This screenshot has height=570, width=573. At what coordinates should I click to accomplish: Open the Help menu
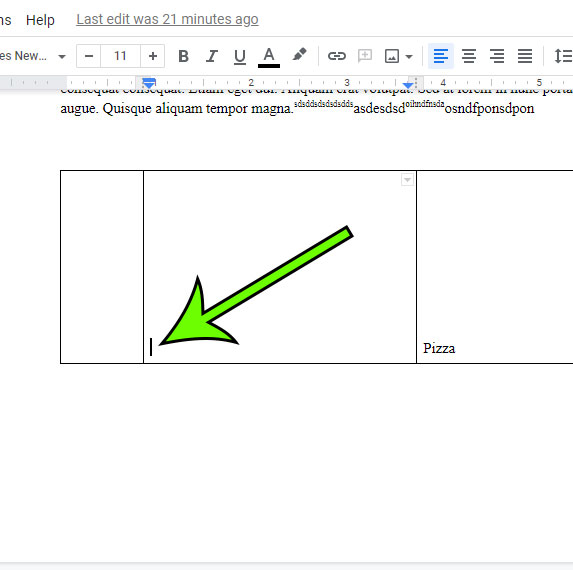40,20
